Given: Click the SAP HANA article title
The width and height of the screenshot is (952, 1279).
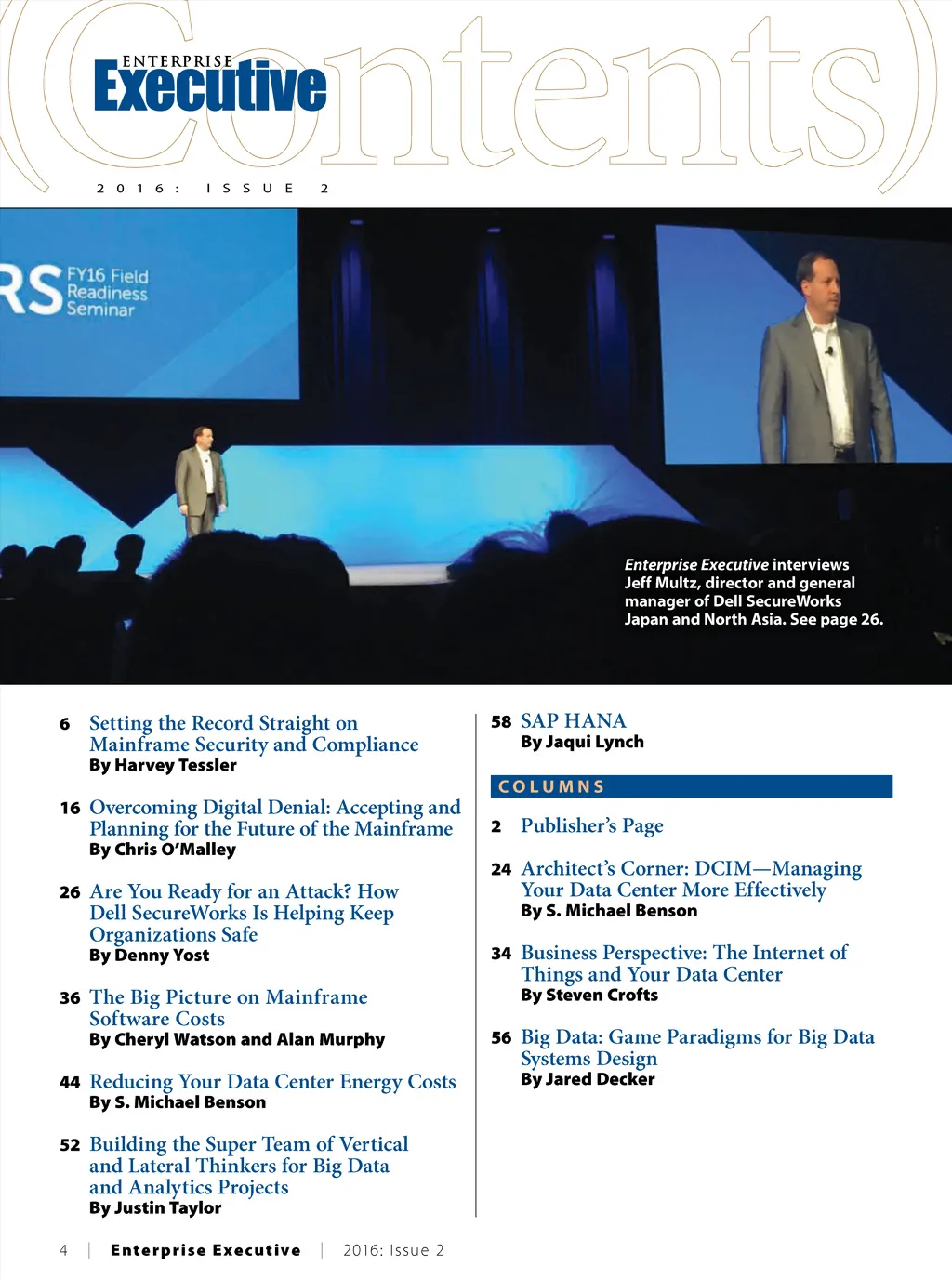Looking at the screenshot, I should pos(573,721).
